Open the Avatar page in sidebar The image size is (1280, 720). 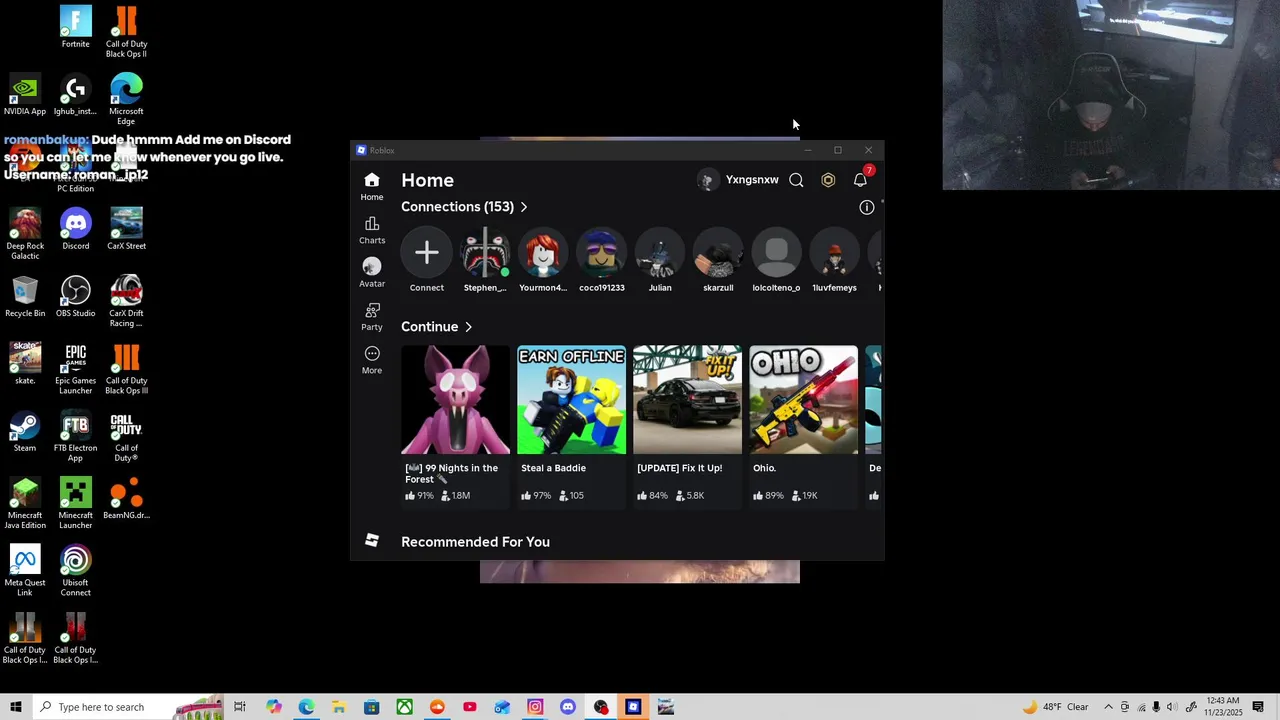[372, 273]
